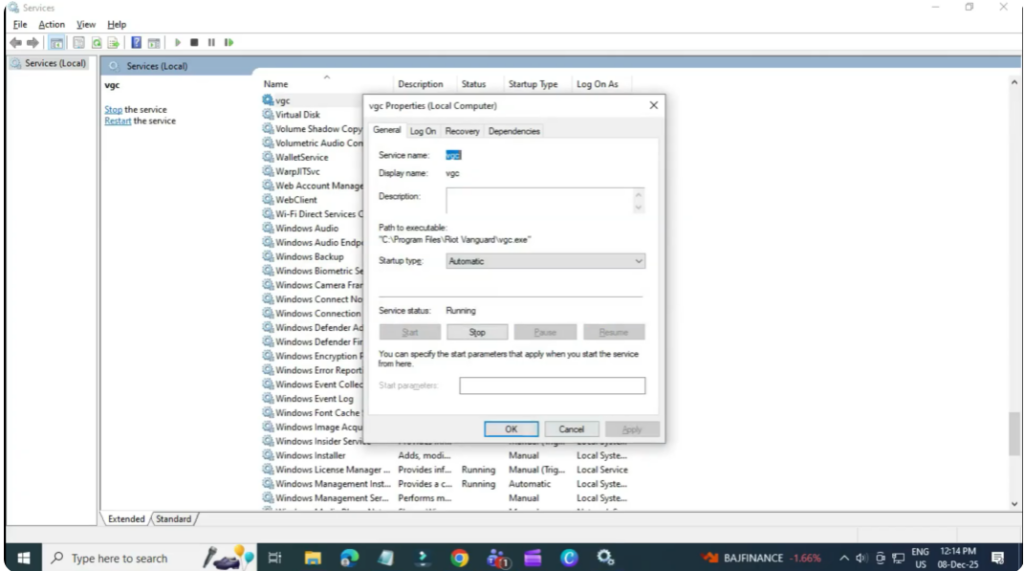The height and width of the screenshot is (571, 1024).
Task: Open the Startup type dropdown
Action: point(545,261)
